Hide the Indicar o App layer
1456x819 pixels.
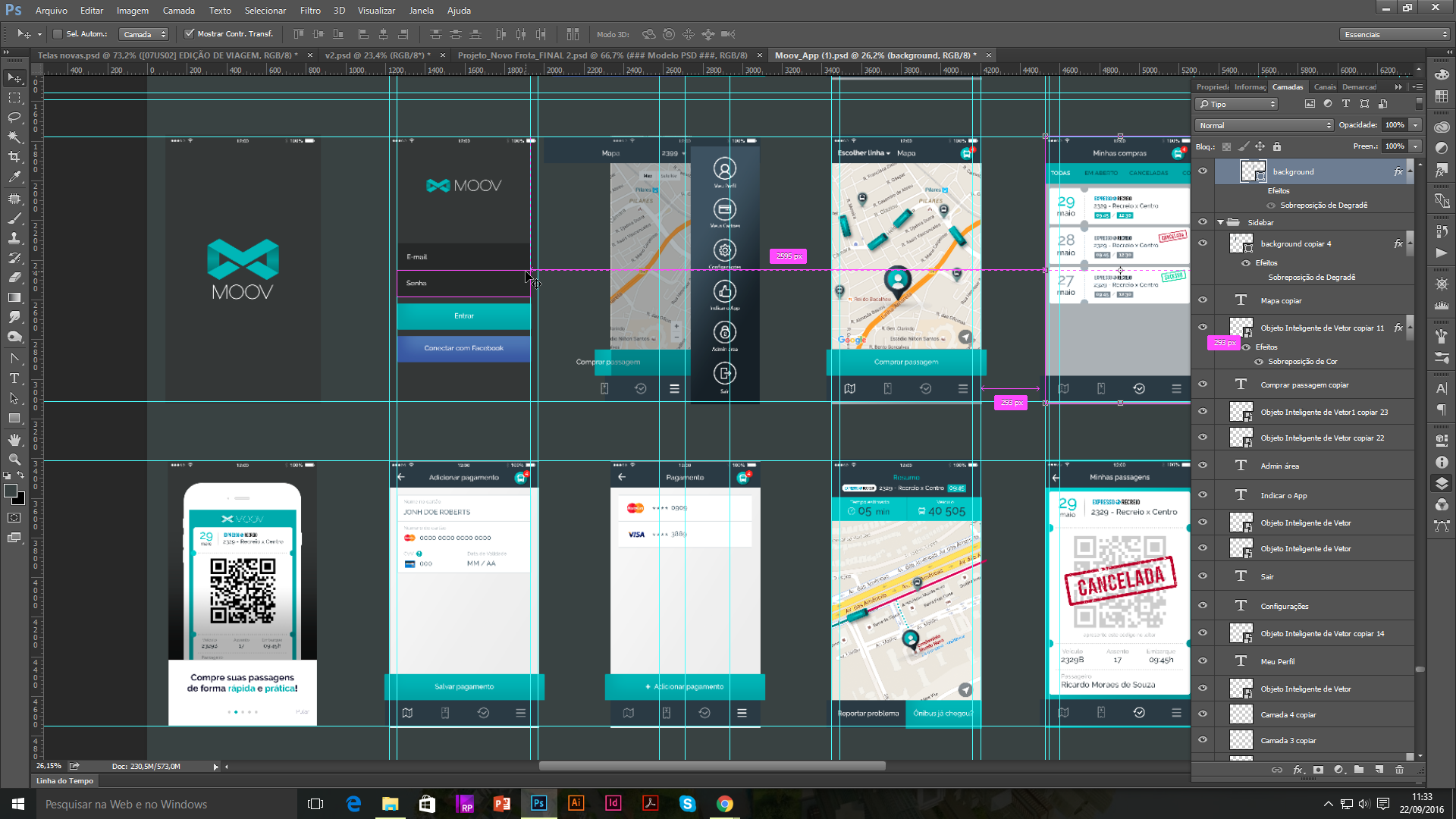point(1203,495)
